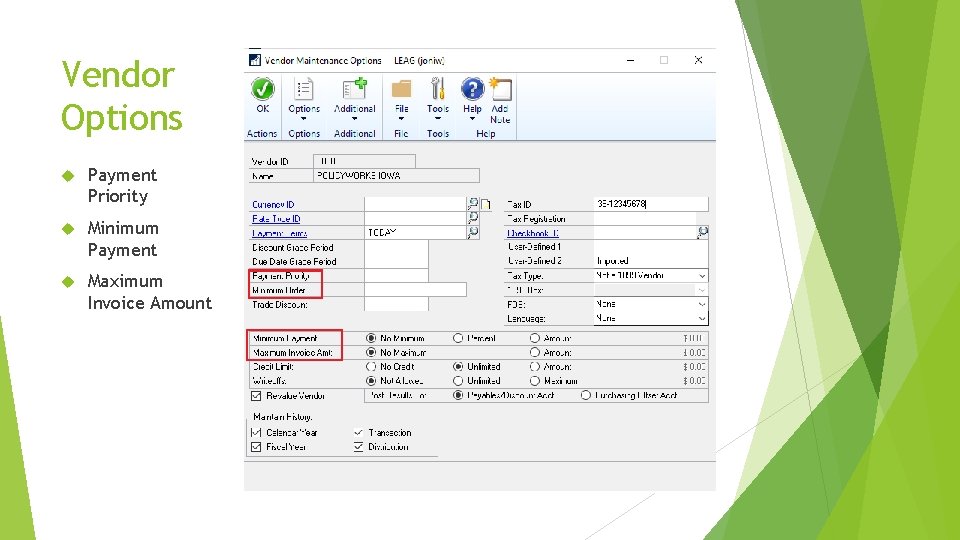Click the note icon beside Currency ID
This screenshot has width=960, height=540.
486,204
